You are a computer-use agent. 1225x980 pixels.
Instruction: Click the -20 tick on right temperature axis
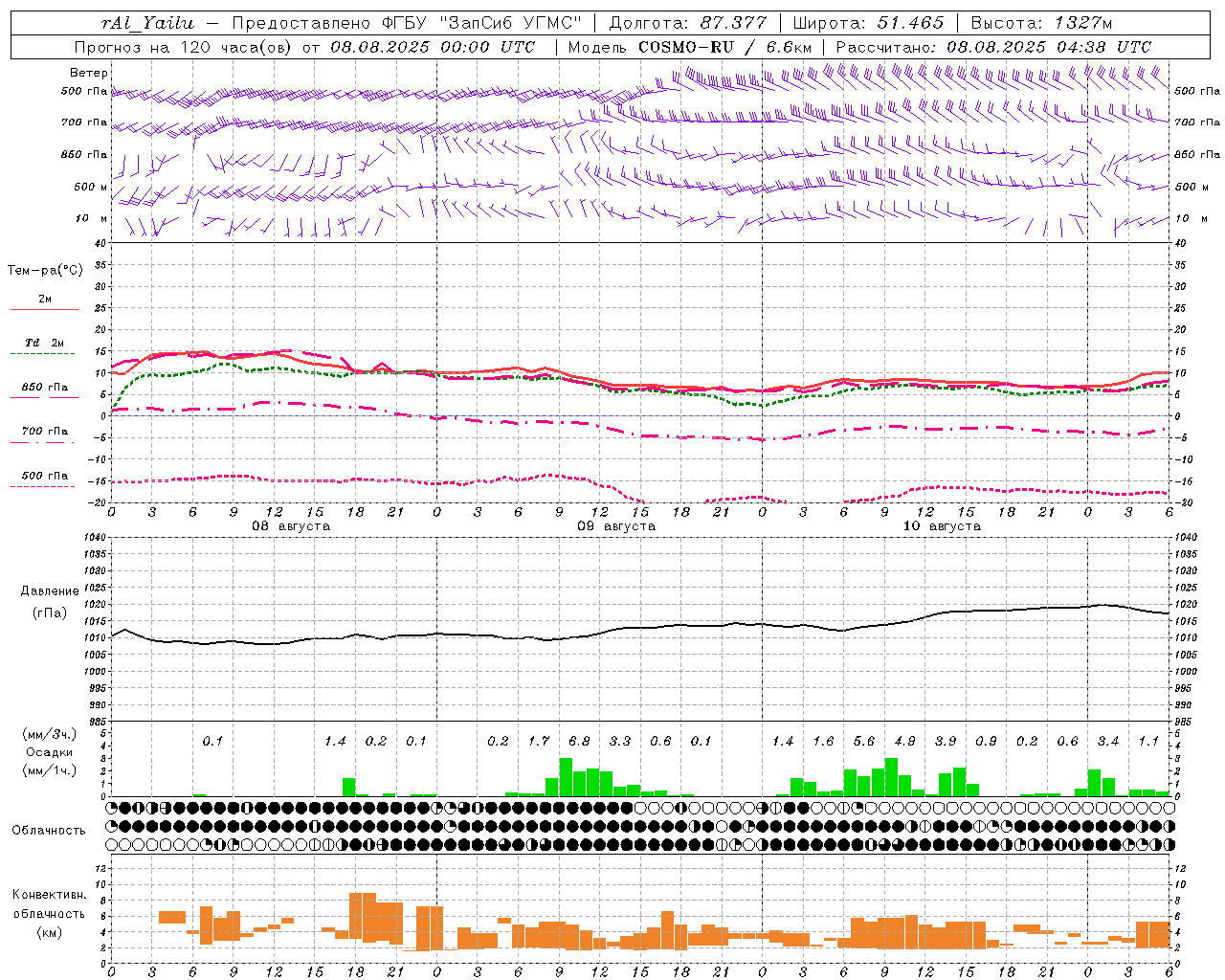[x=1182, y=502]
